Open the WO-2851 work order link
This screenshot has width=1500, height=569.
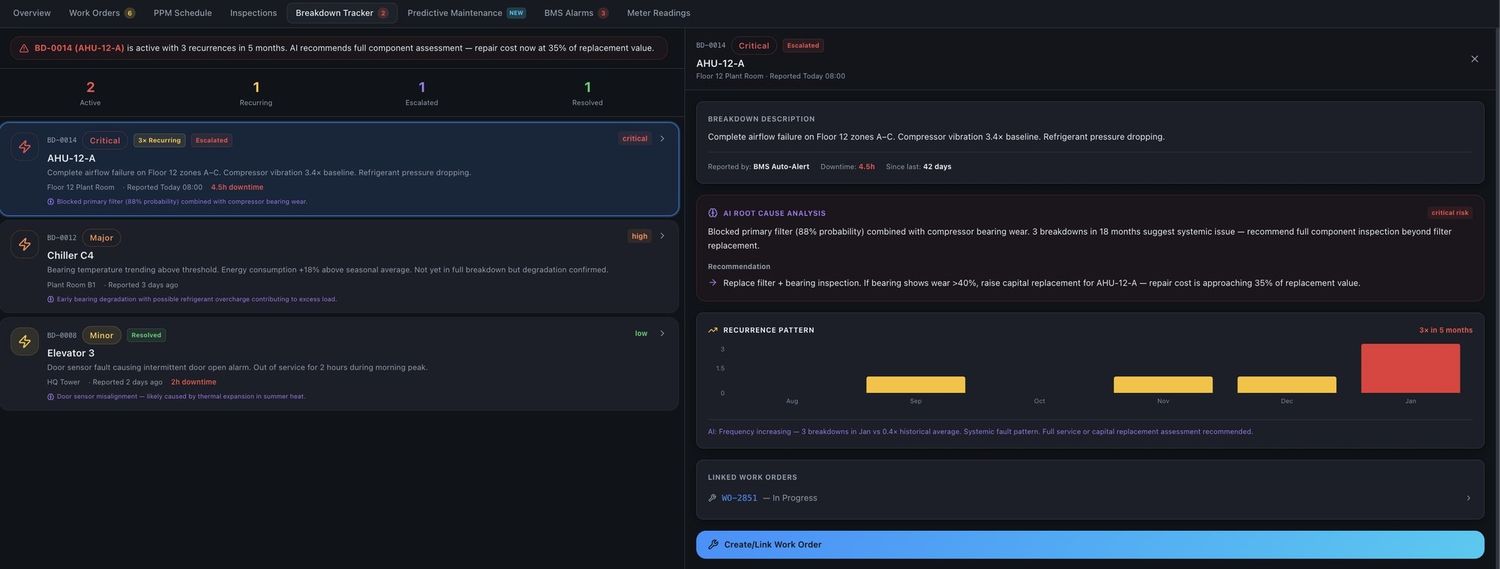pos(740,498)
